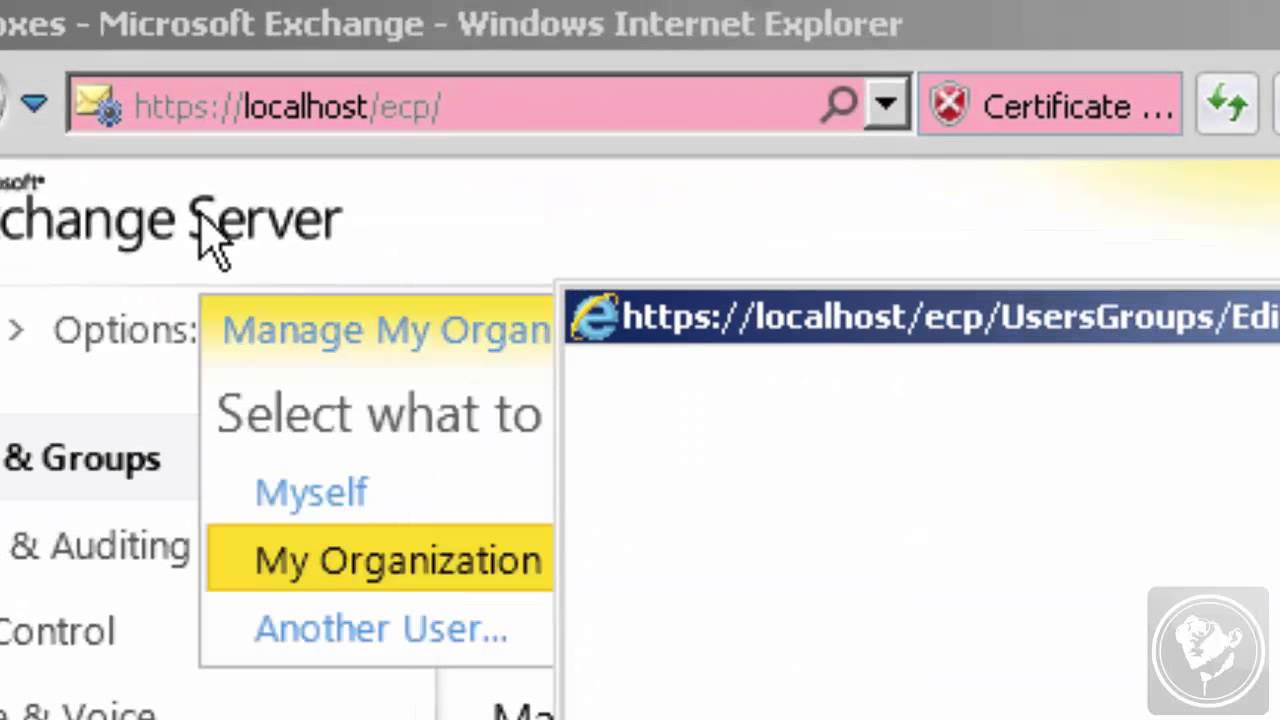Image resolution: width=1280 pixels, height=720 pixels.
Task: Open the Certificate error notice
Action: pyautogui.click(x=1050, y=105)
